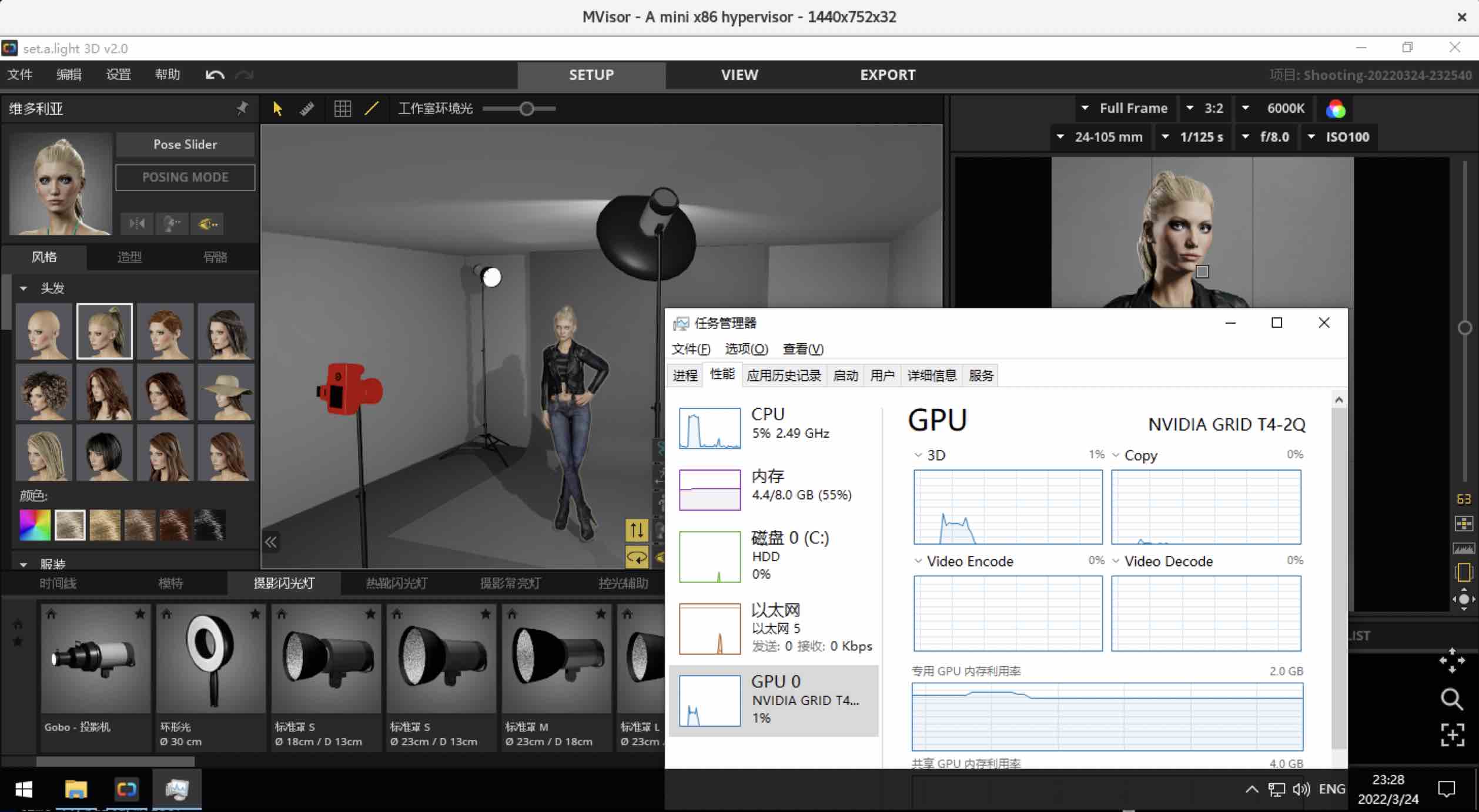
Task: Open the 设置 settings menu
Action: tap(118, 75)
